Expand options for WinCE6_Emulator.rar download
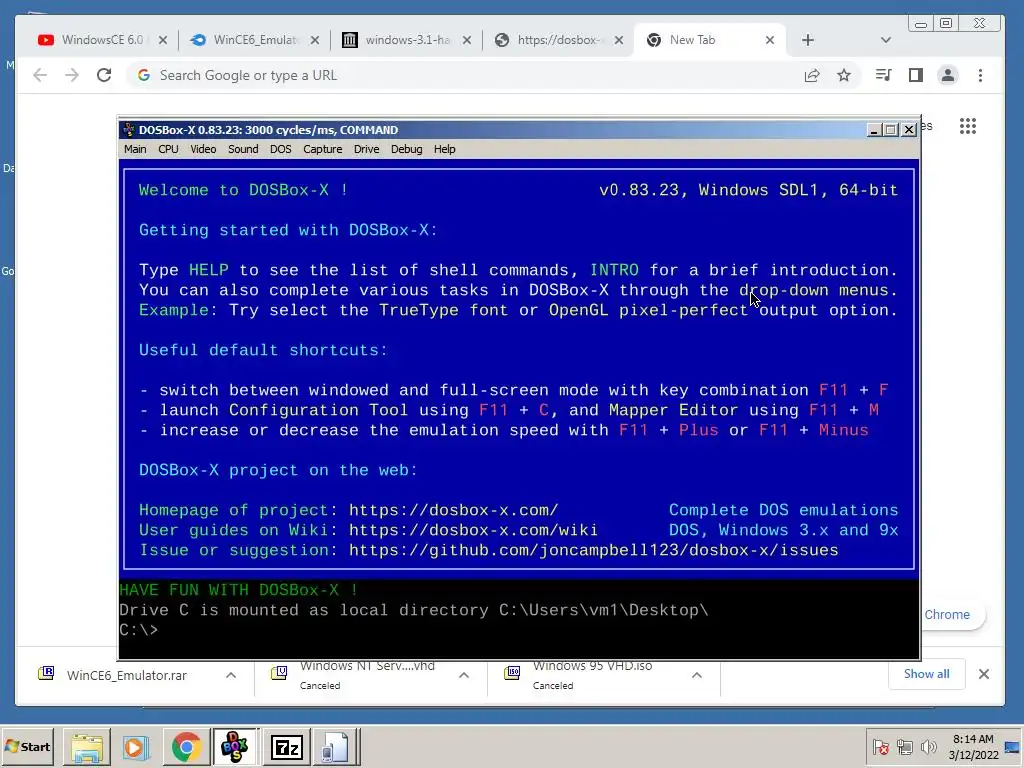 (x=231, y=675)
